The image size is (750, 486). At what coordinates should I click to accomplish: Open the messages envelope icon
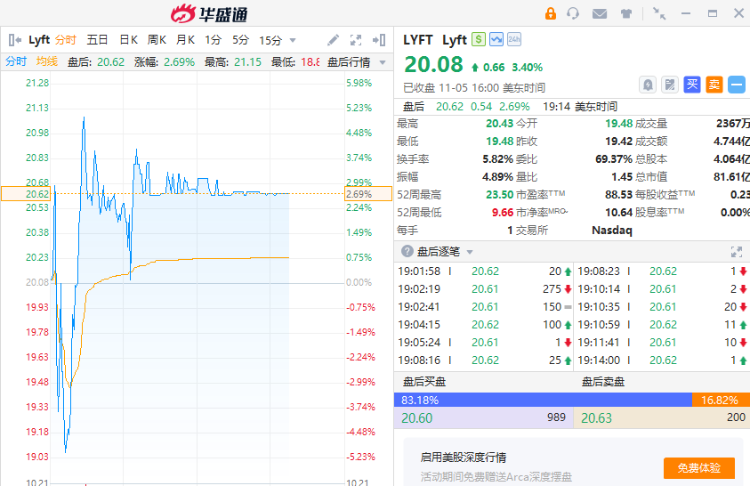(599, 14)
